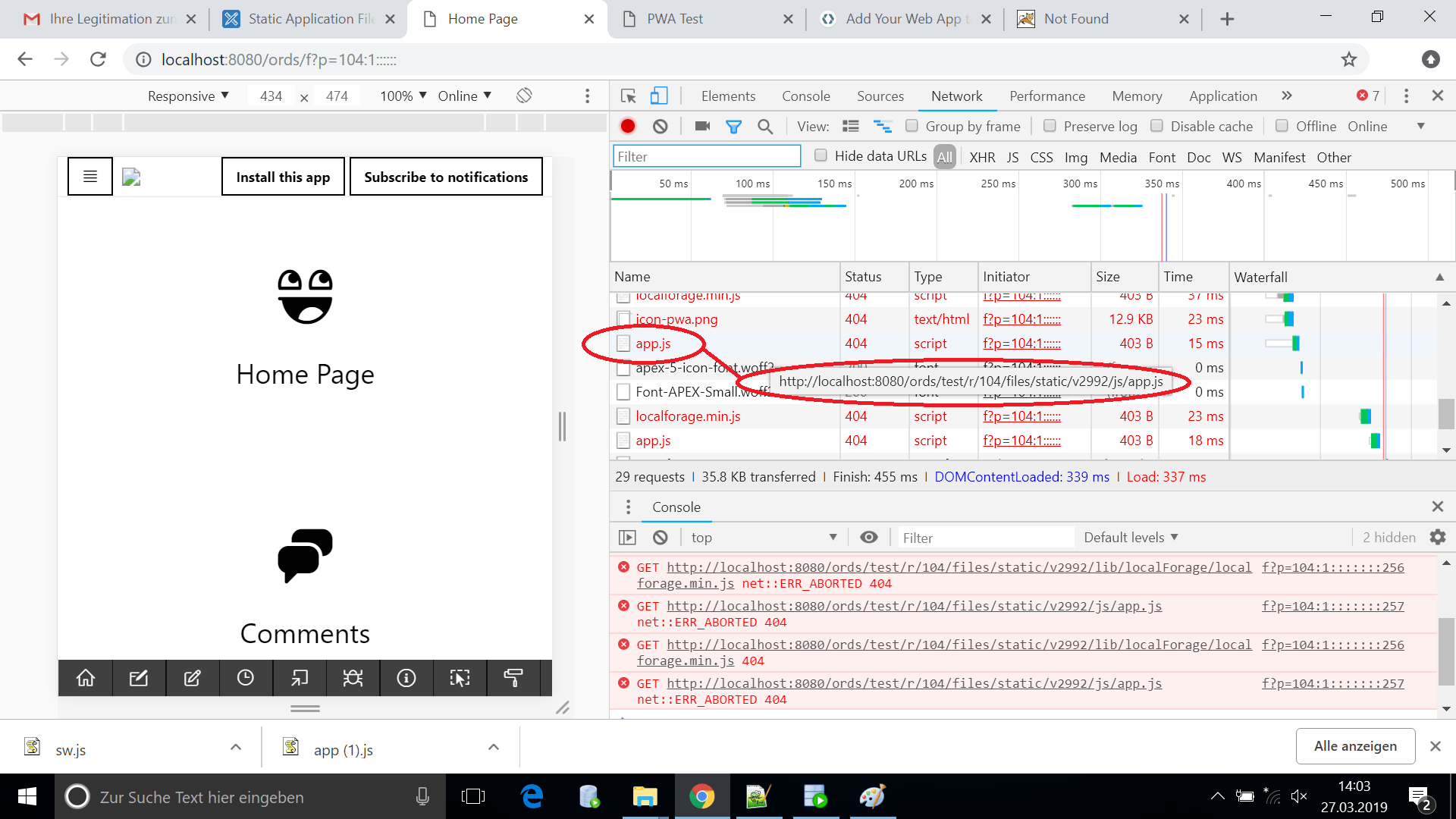Expand the Default levels dropdown

pos(1131,538)
